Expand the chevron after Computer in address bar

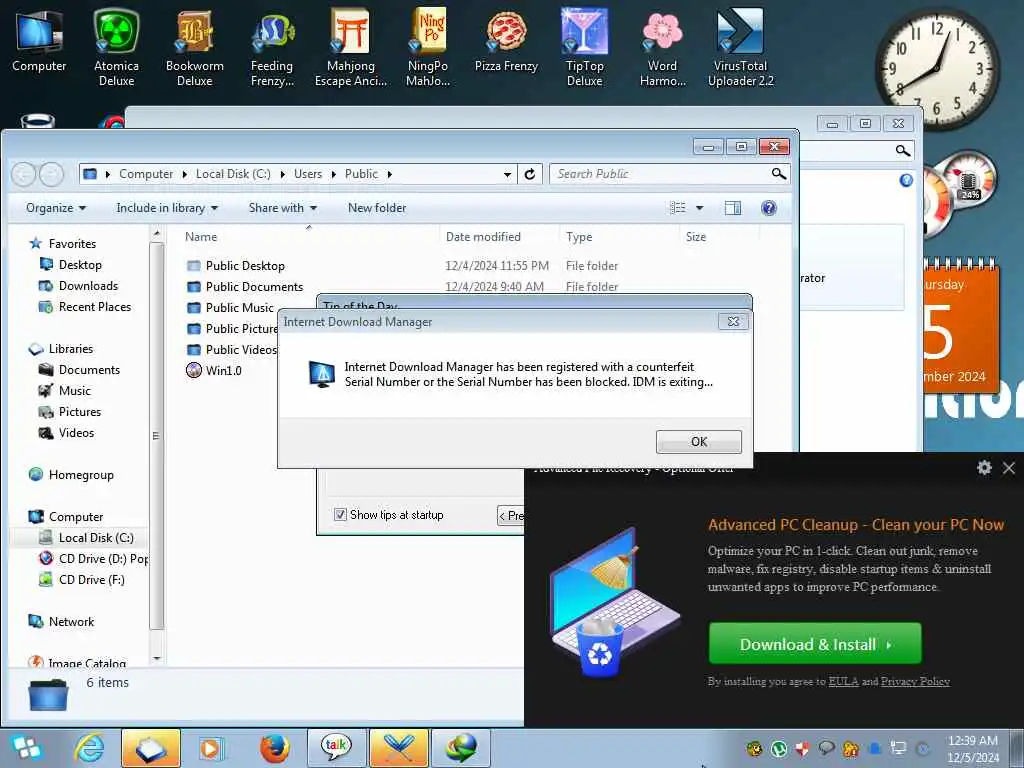pyautogui.click(x=185, y=174)
